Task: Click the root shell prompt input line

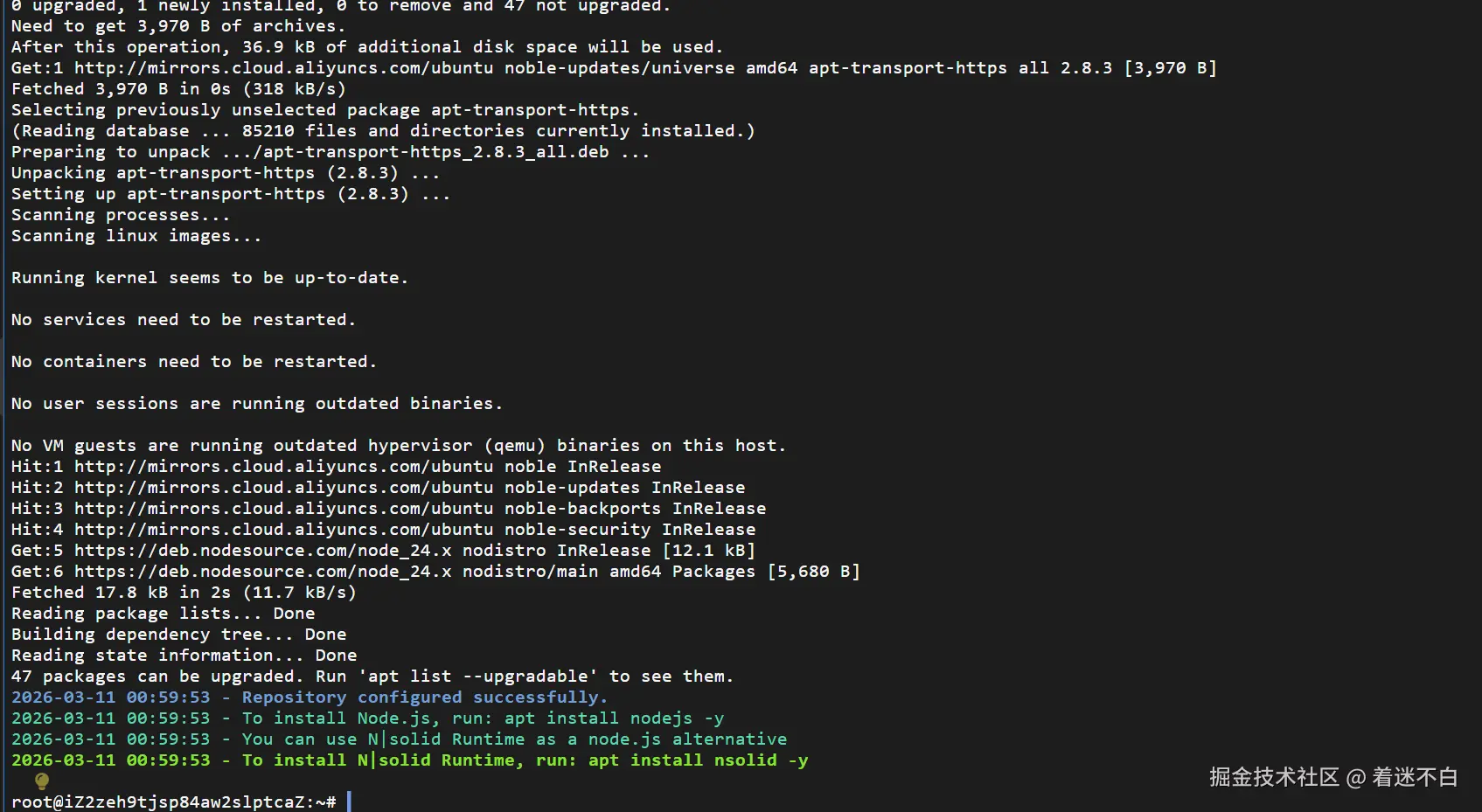Action: (173, 802)
